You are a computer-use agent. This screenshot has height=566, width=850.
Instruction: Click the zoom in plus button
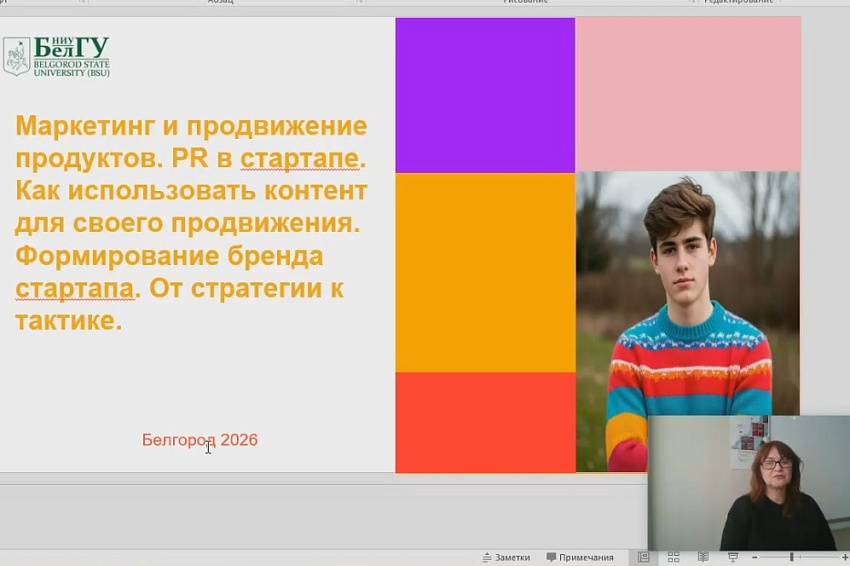coord(844,557)
